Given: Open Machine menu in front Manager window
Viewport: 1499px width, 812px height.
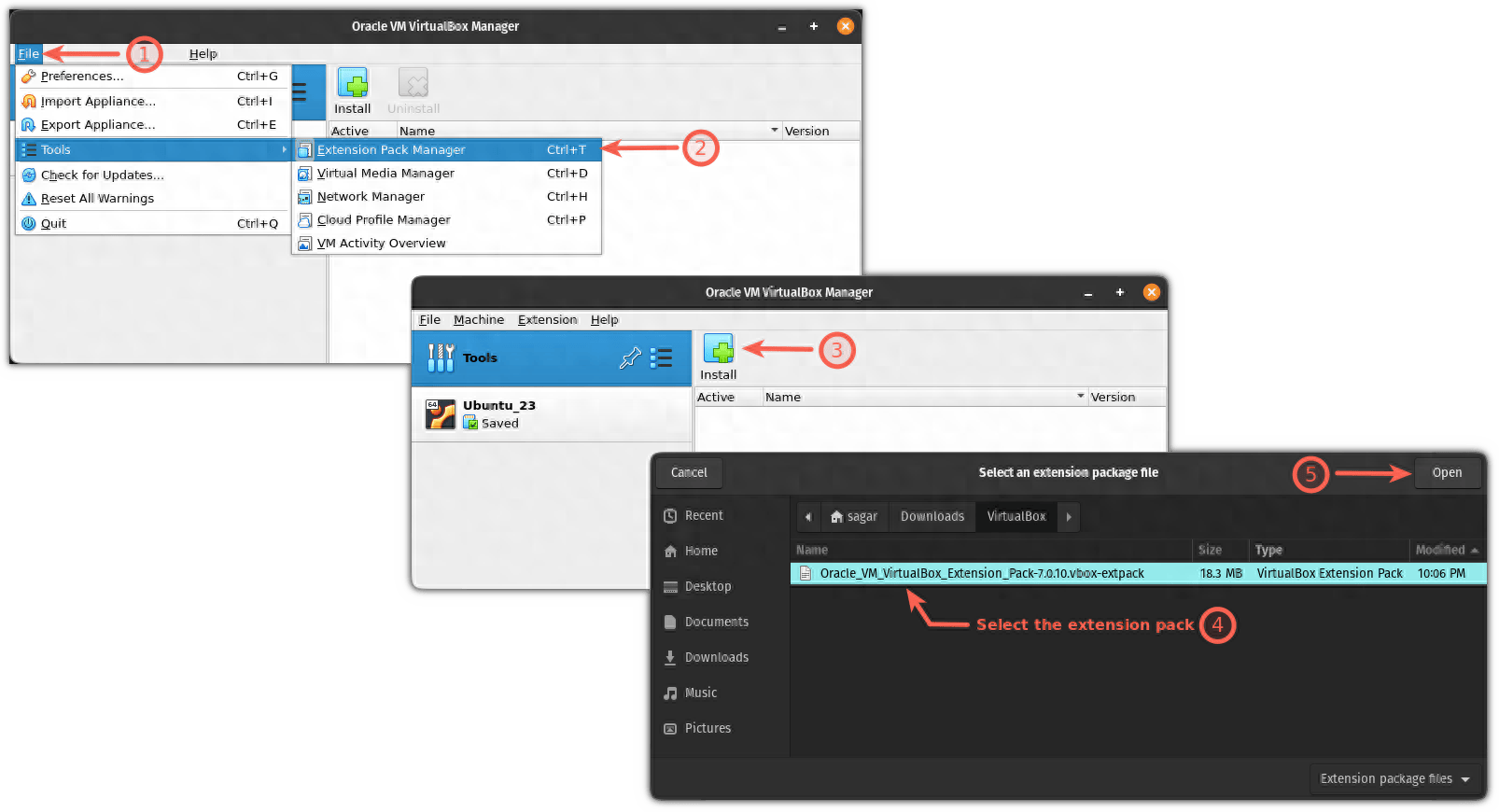Looking at the screenshot, I should pyautogui.click(x=479, y=320).
